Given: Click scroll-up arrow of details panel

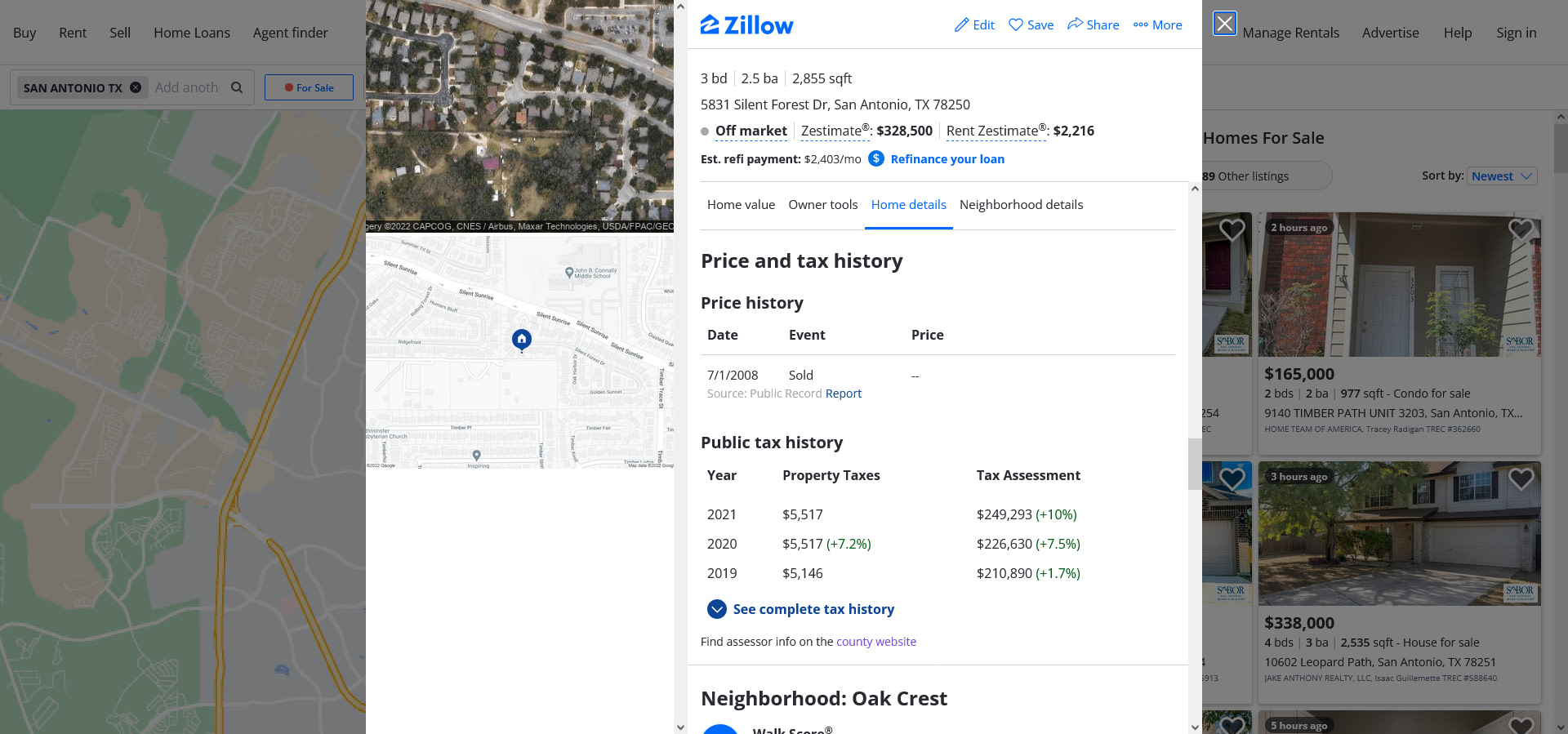Looking at the screenshot, I should tap(1195, 189).
